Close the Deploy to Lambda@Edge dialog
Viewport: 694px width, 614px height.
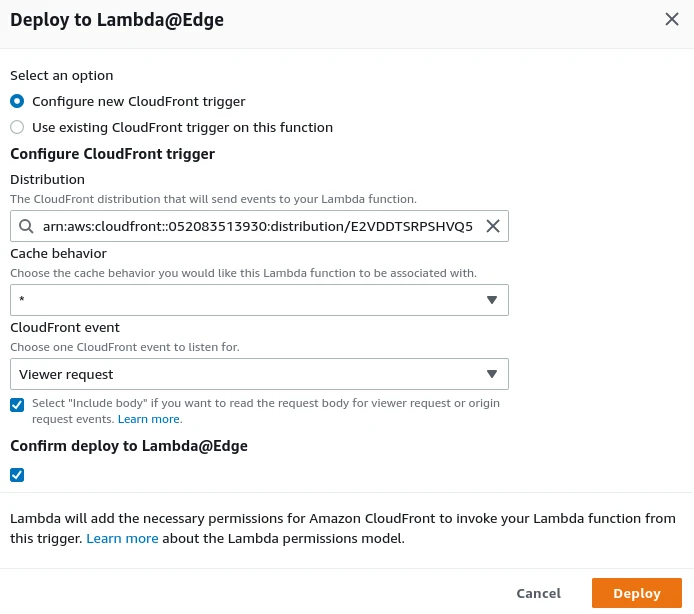672,19
